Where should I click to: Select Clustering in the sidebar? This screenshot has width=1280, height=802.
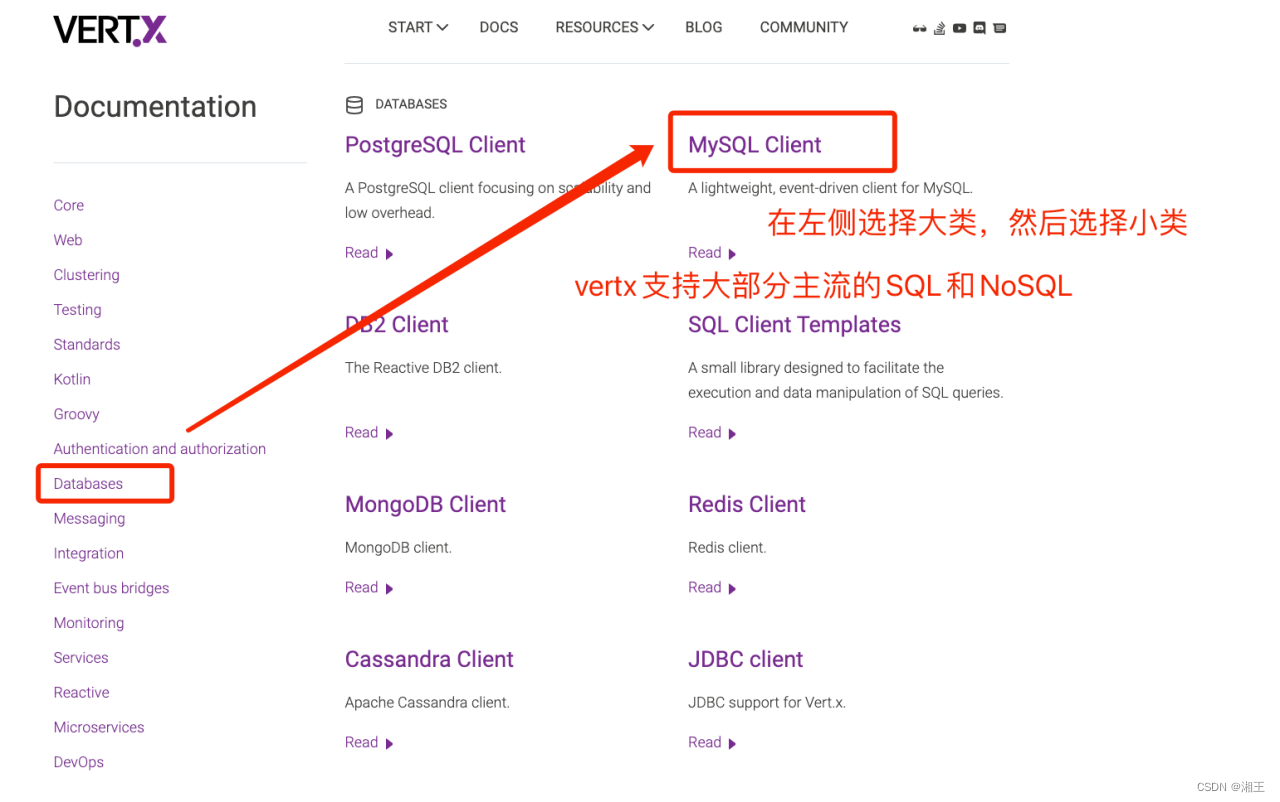pyautogui.click(x=86, y=275)
